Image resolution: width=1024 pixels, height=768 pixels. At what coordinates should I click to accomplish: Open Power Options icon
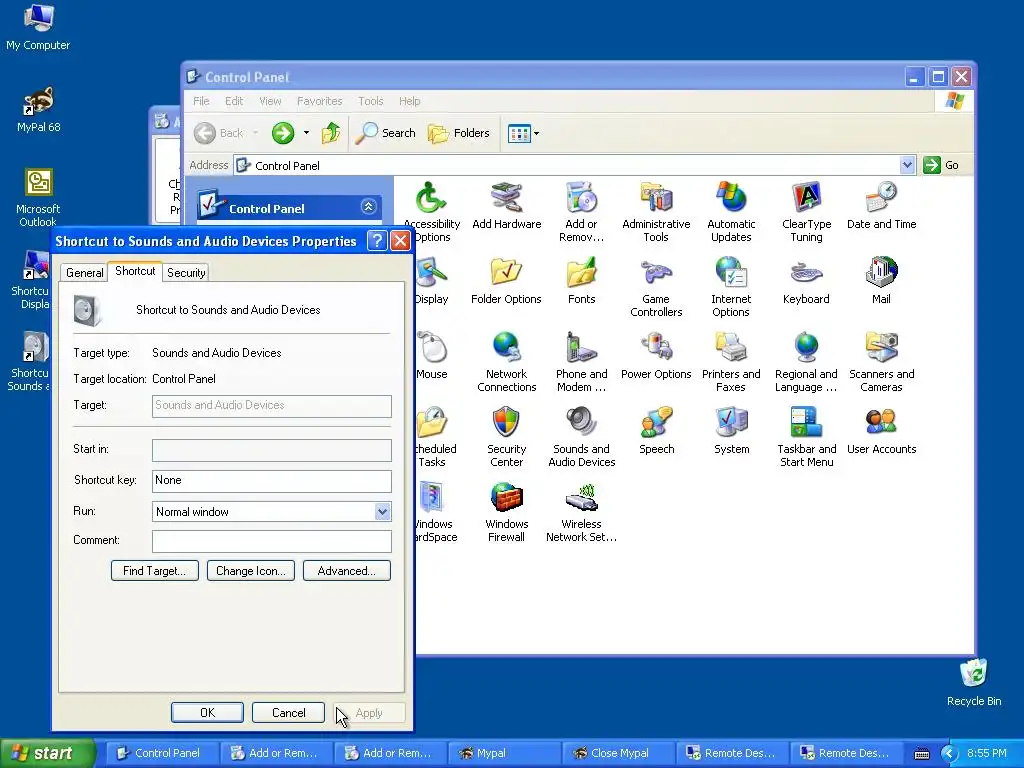pos(656,356)
